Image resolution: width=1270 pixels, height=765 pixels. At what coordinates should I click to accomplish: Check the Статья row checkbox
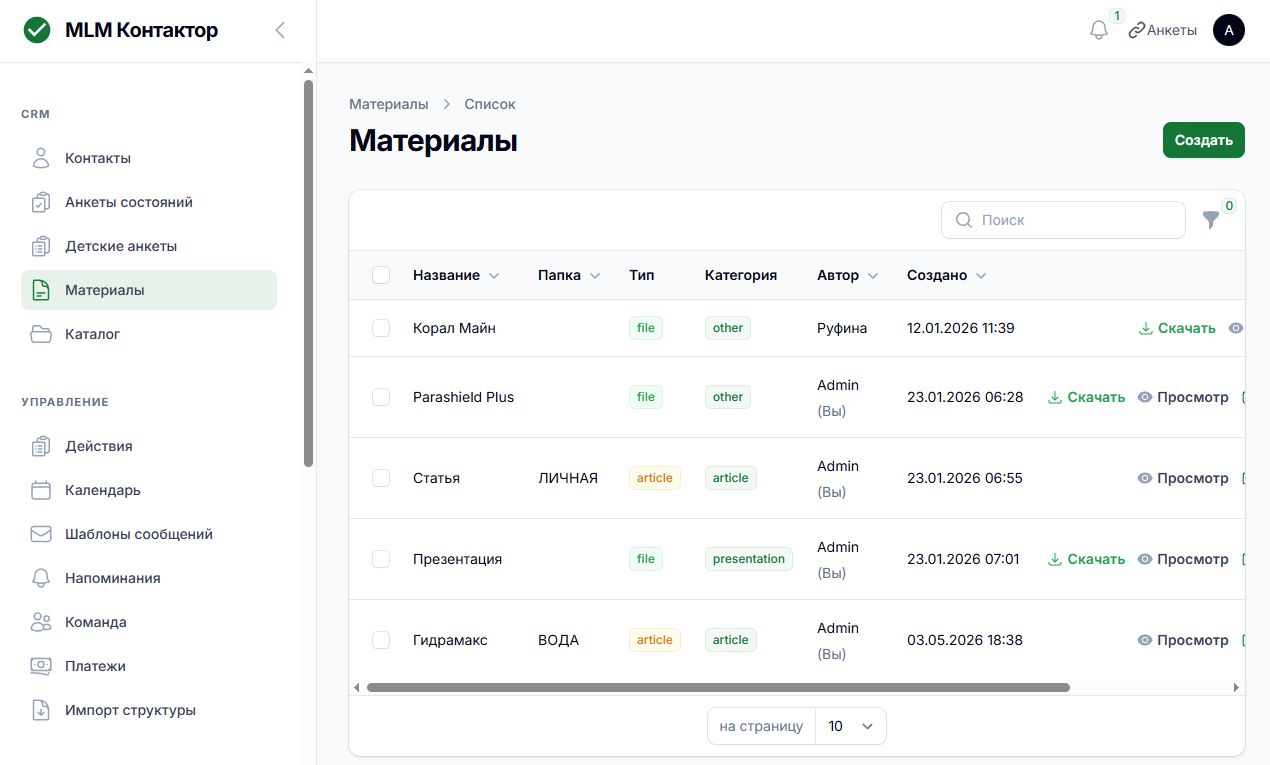coord(381,478)
